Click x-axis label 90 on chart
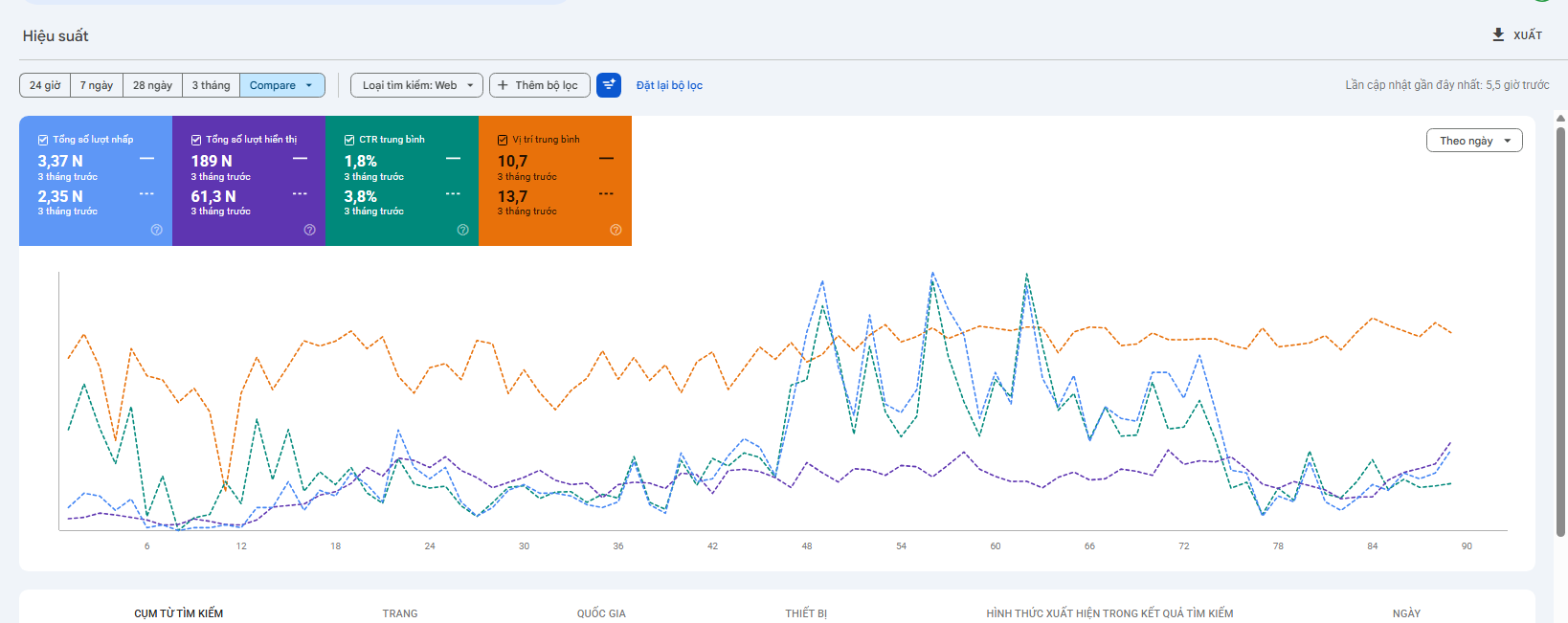Screen dimensions: 1568x623 [x=1467, y=545]
